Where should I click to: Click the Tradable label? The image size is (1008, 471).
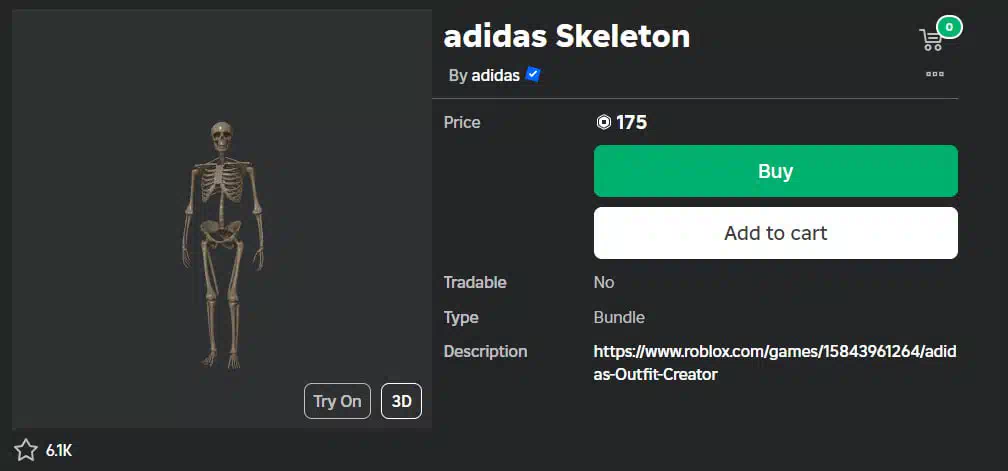[x=475, y=283]
